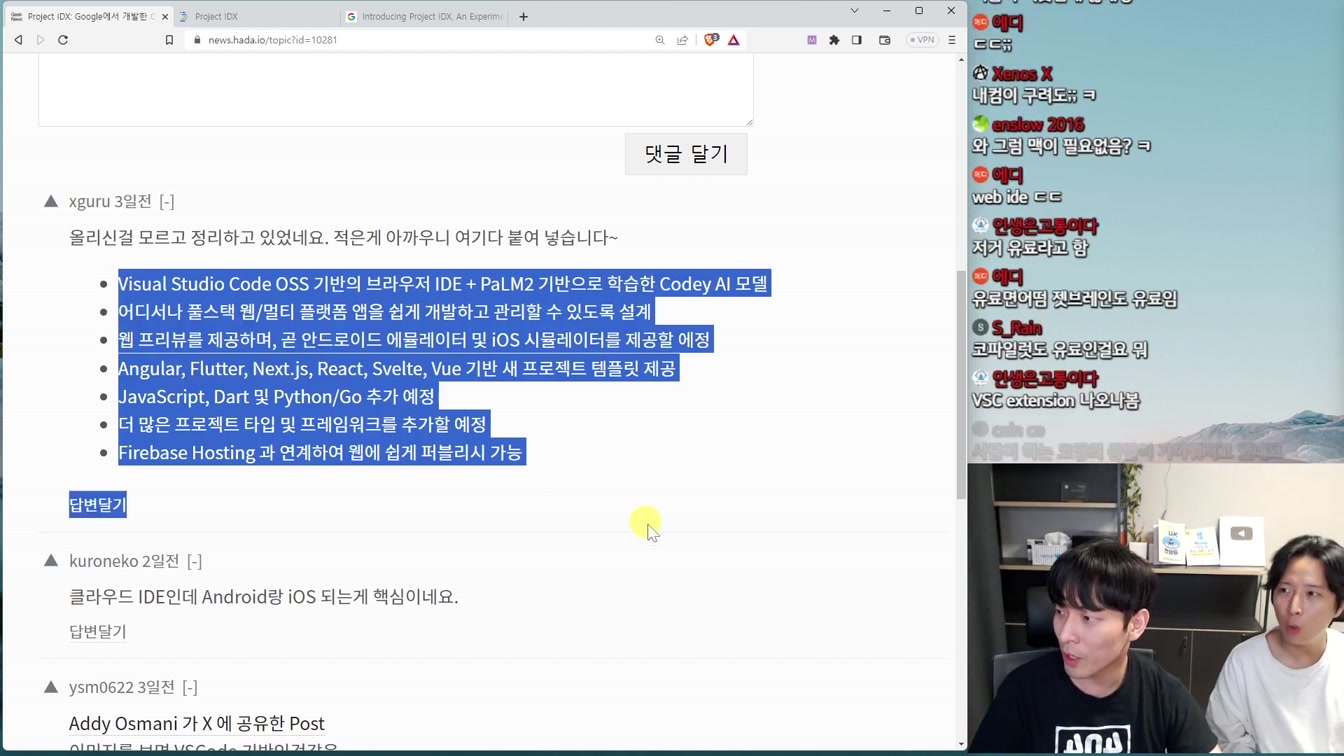
Task: Click the address bar showing news.hada.io URL
Action: [x=420, y=40]
